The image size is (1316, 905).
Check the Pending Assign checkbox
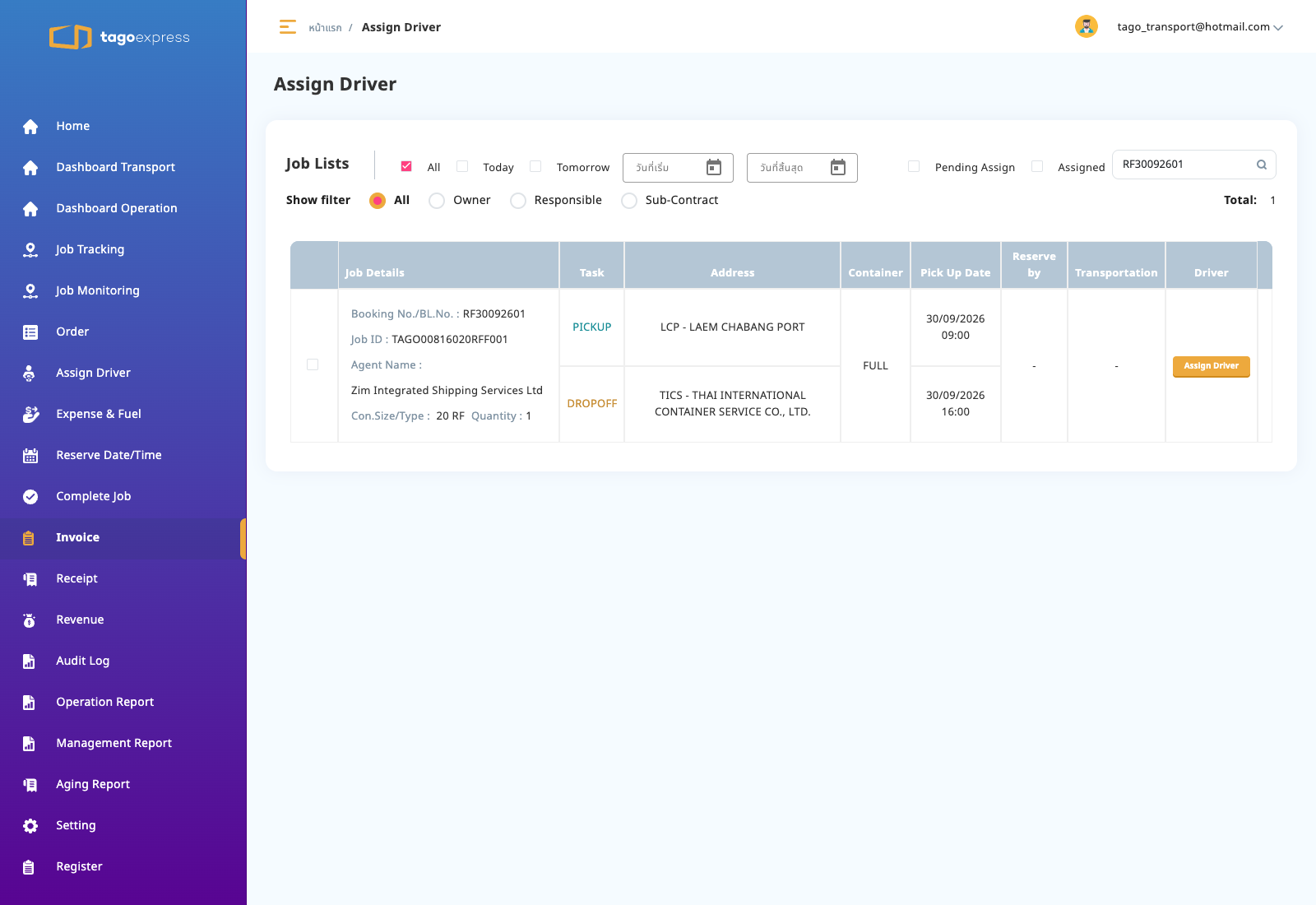[914, 166]
